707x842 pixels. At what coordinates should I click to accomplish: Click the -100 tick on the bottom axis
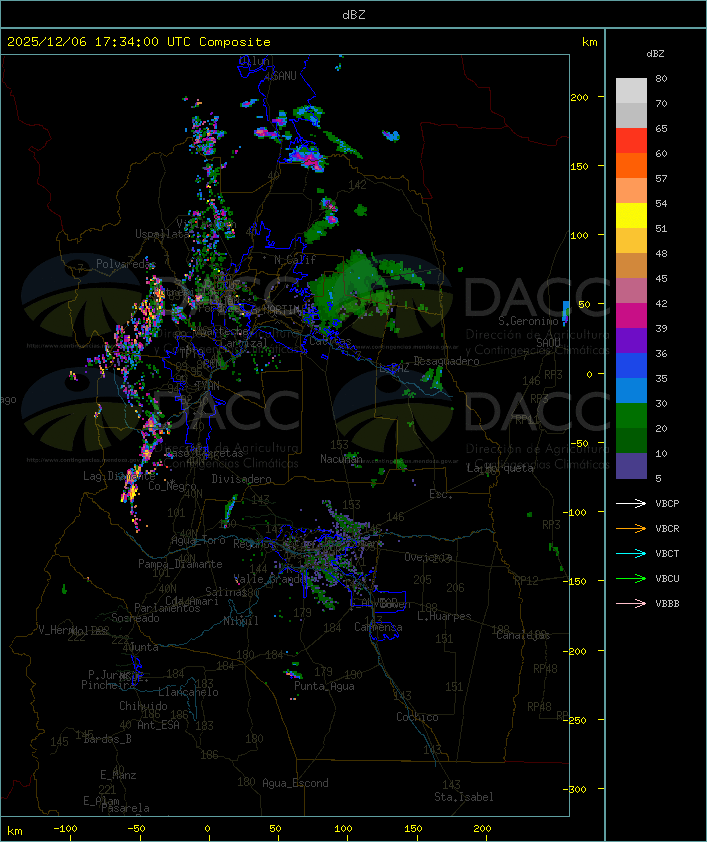[65, 829]
